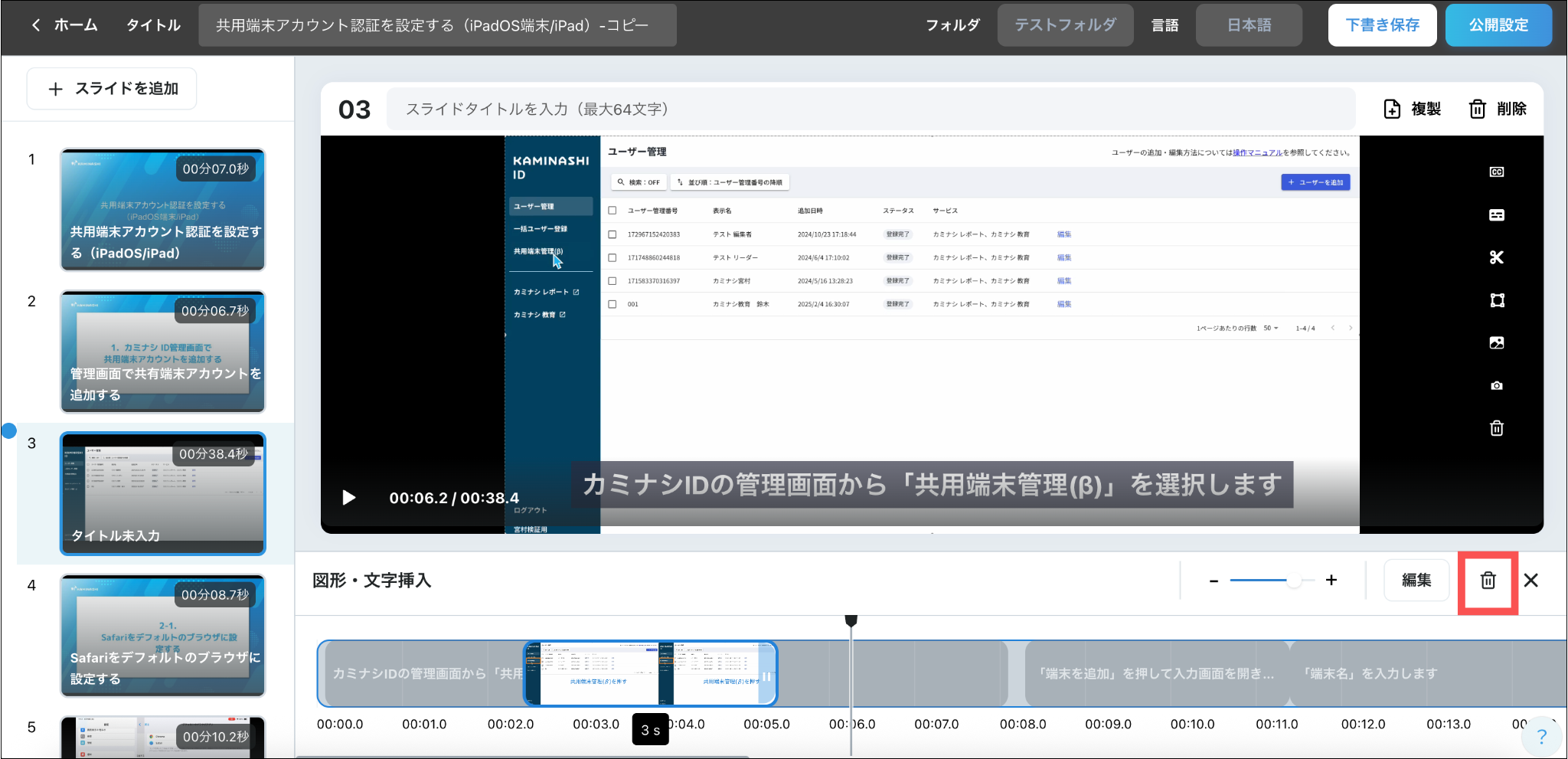Select the image insert tool icon

(1497, 343)
